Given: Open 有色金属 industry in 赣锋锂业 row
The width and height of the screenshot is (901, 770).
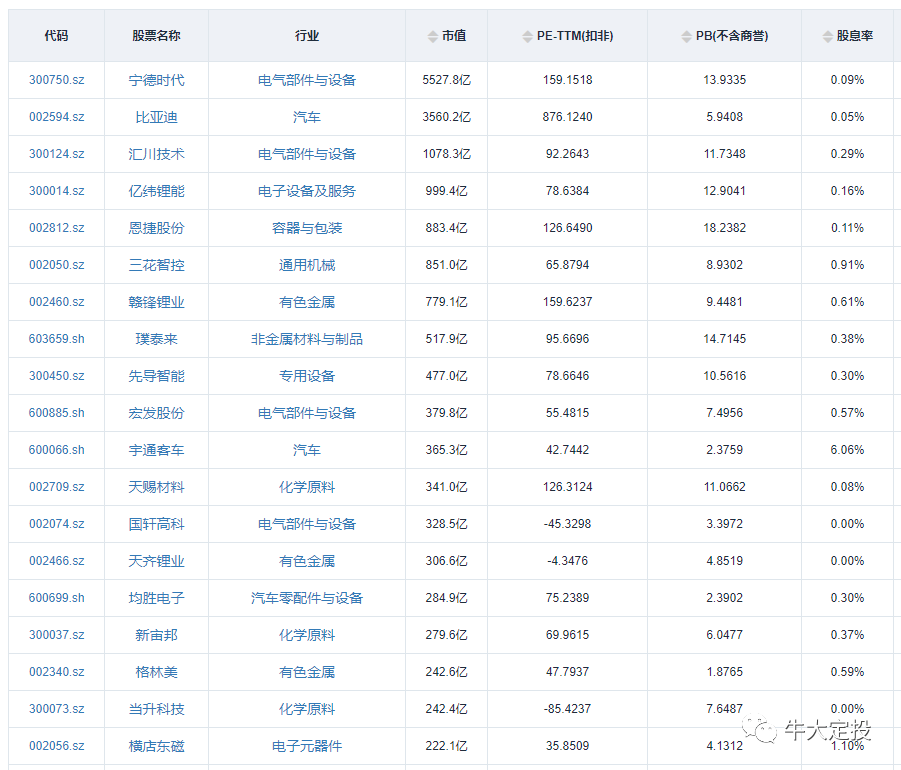Looking at the screenshot, I should click(x=307, y=302).
